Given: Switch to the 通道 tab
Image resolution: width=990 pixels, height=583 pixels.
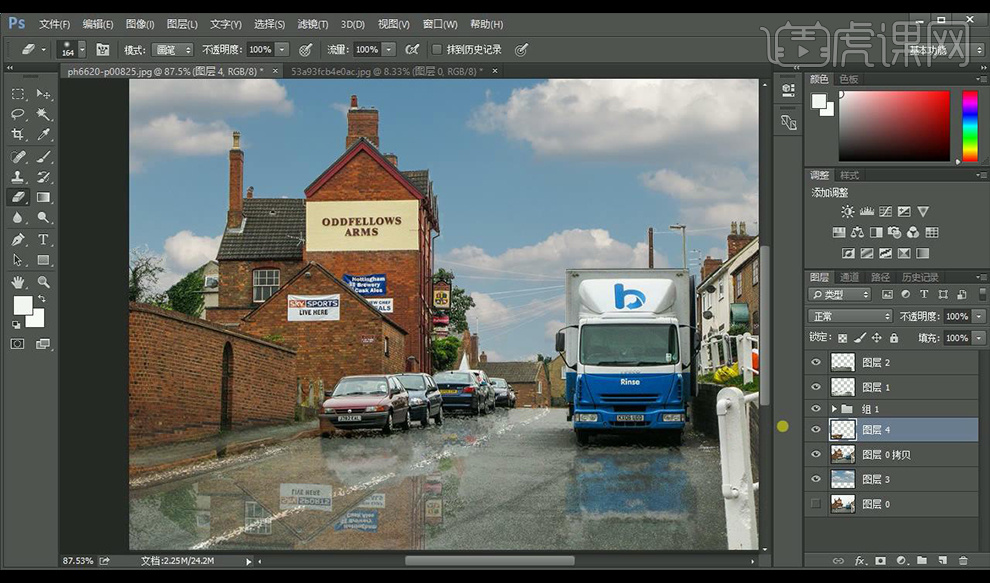Looking at the screenshot, I should 849,277.
